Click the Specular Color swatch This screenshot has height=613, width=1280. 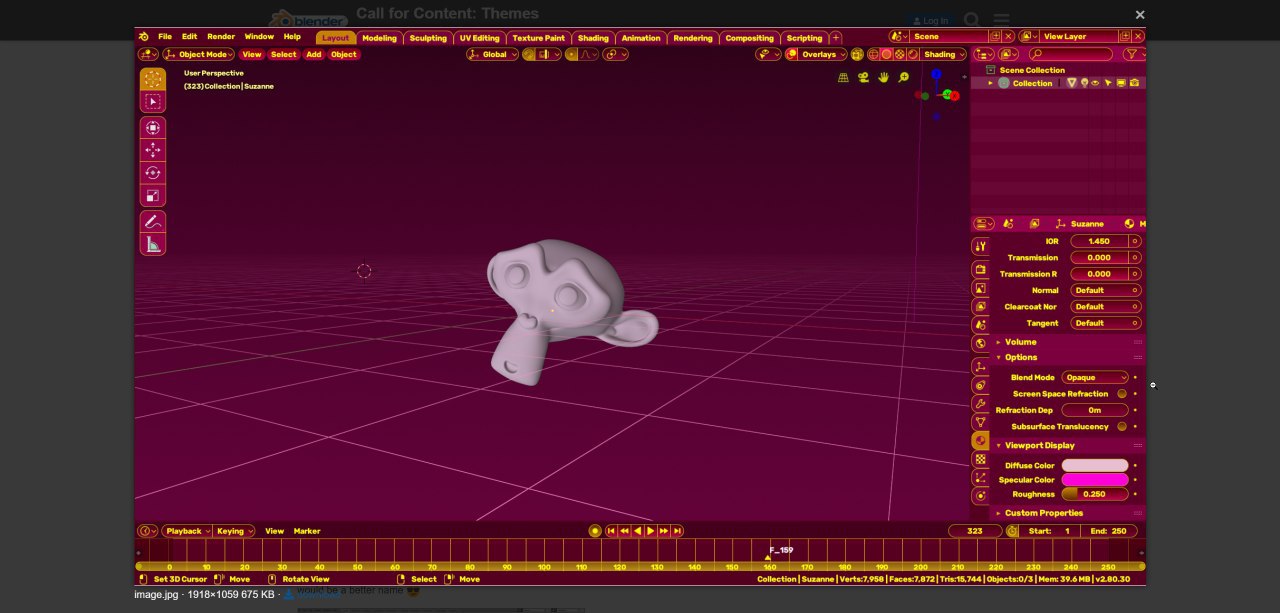coord(1095,480)
